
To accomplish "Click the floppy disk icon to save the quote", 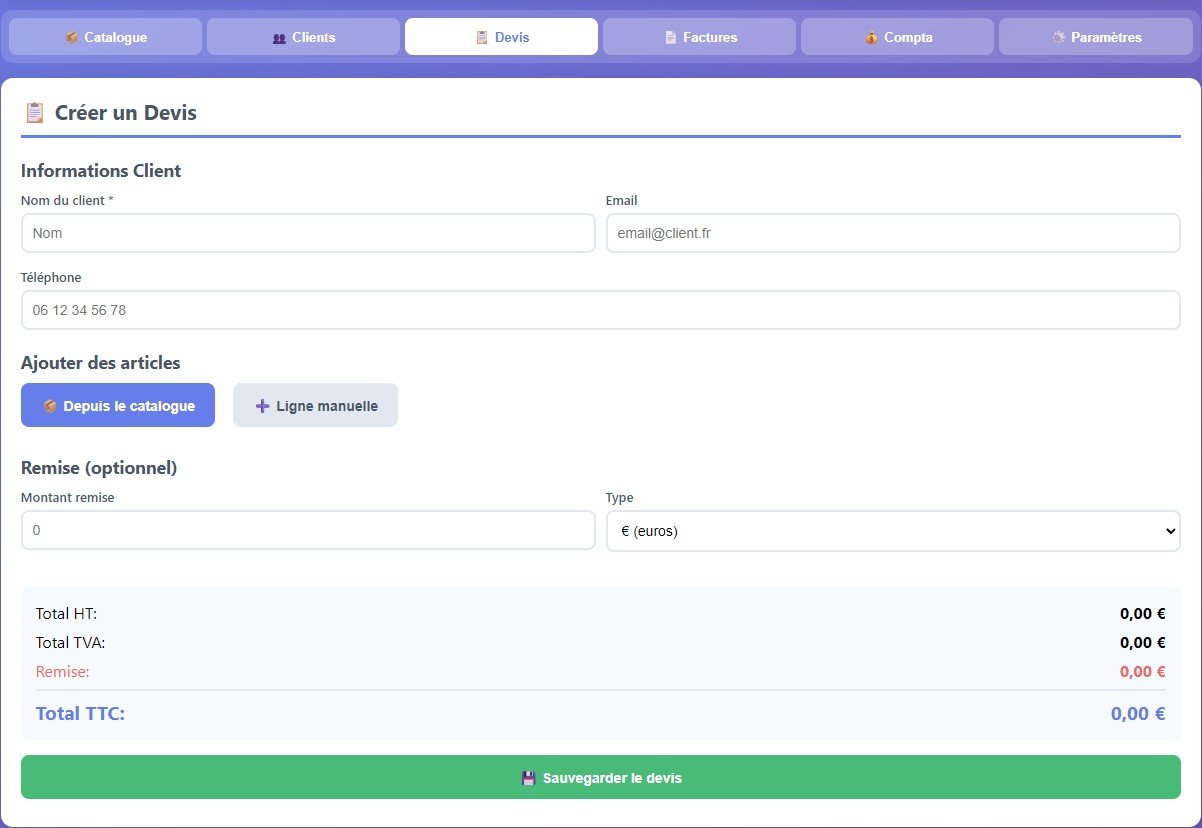I will click(529, 778).
